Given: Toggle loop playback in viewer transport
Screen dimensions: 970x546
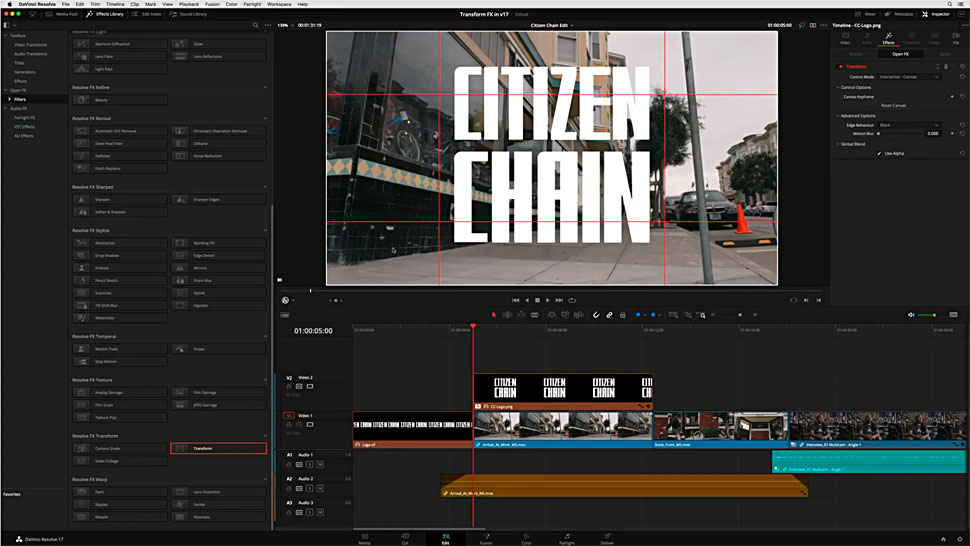Looking at the screenshot, I should pos(572,300).
